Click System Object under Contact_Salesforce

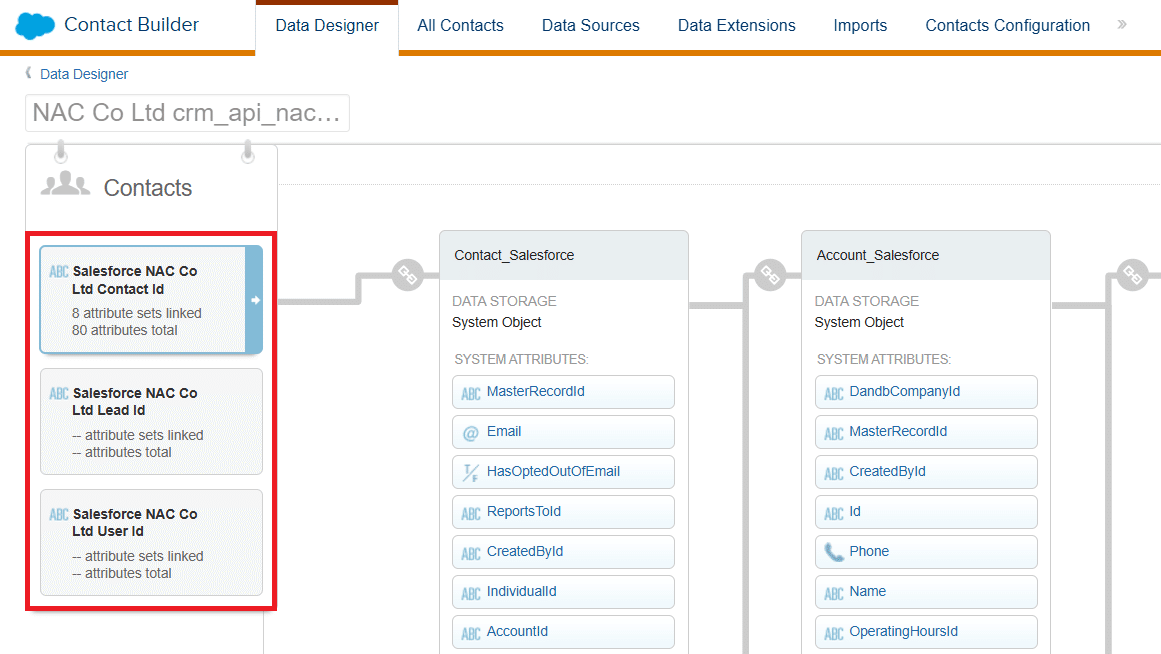pos(496,322)
